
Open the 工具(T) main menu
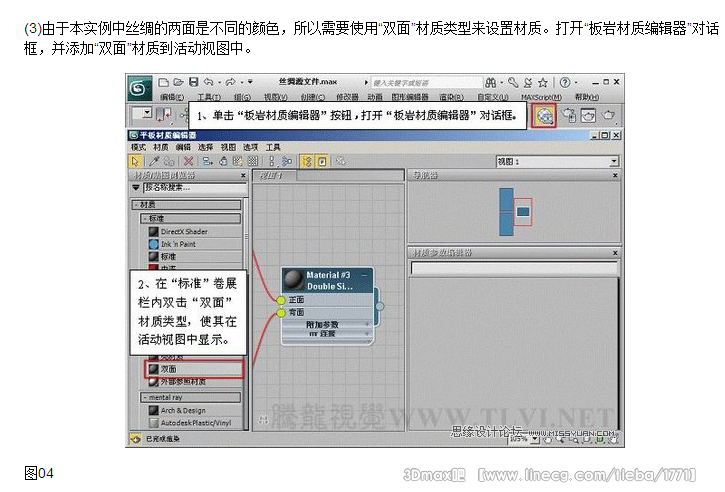point(209,97)
